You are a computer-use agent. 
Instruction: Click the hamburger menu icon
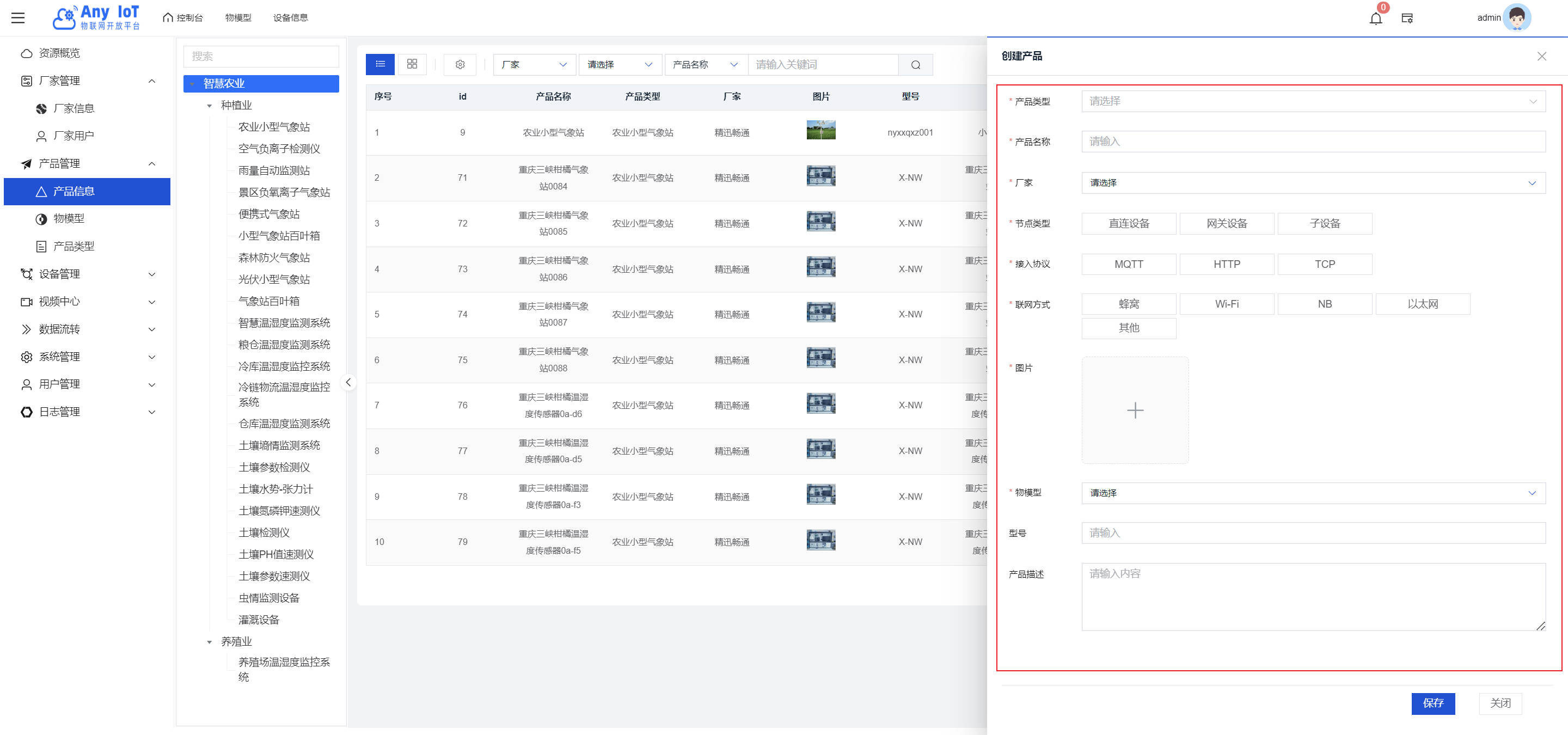[19, 17]
